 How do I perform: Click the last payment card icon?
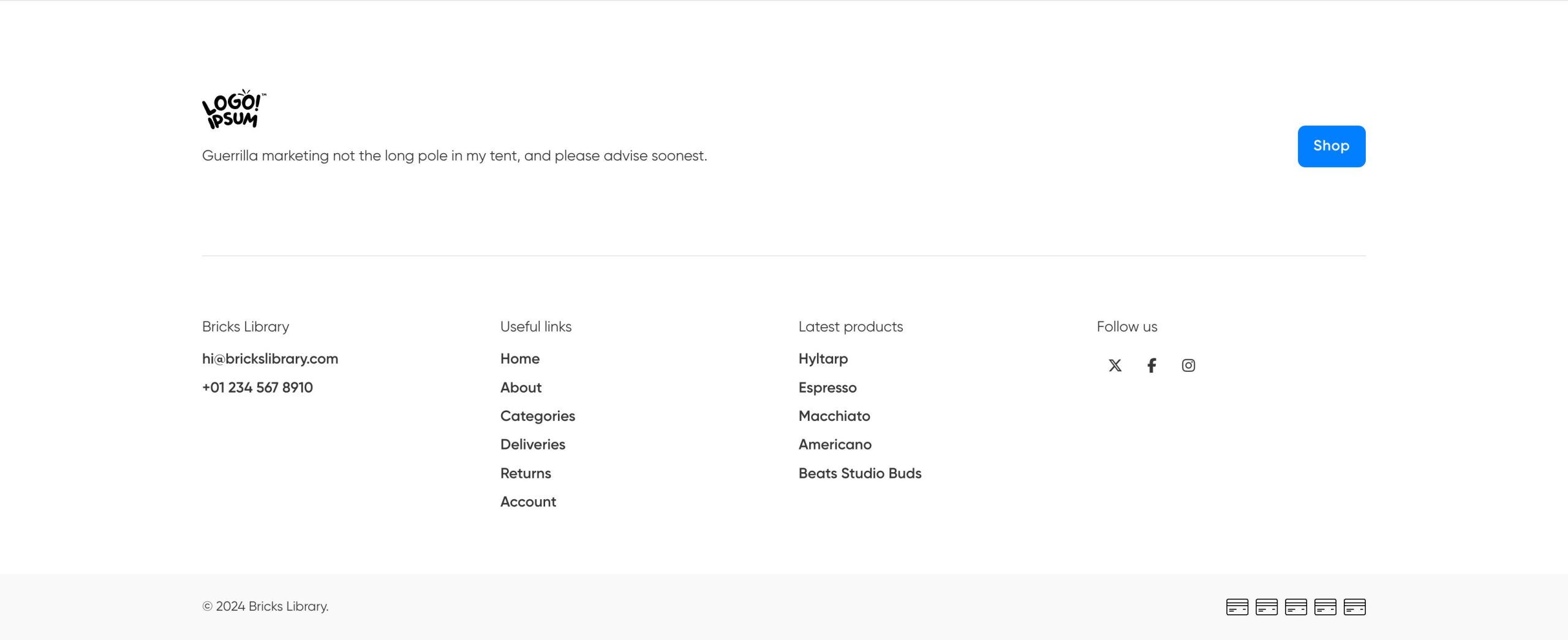1354,607
